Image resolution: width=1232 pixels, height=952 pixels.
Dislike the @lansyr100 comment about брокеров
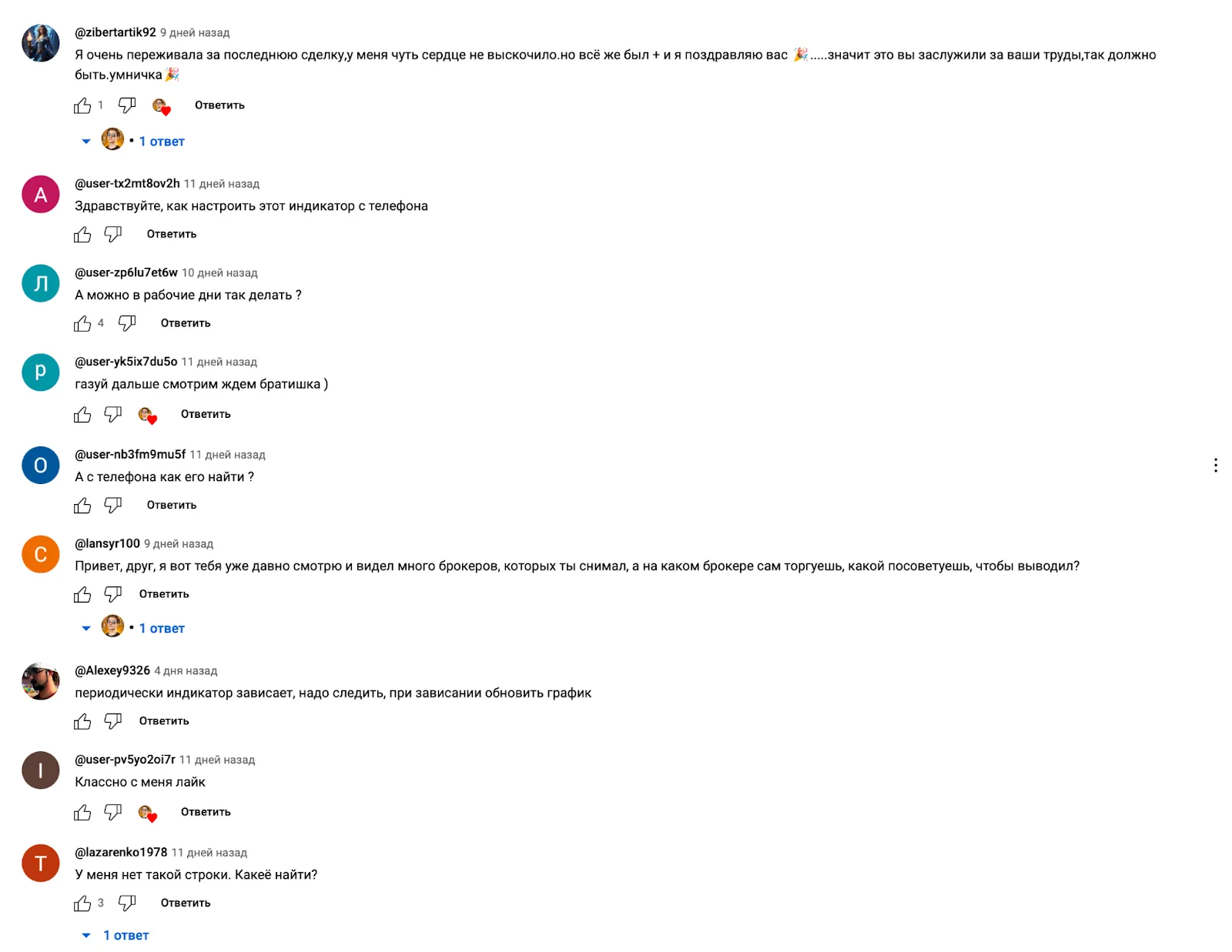113,594
